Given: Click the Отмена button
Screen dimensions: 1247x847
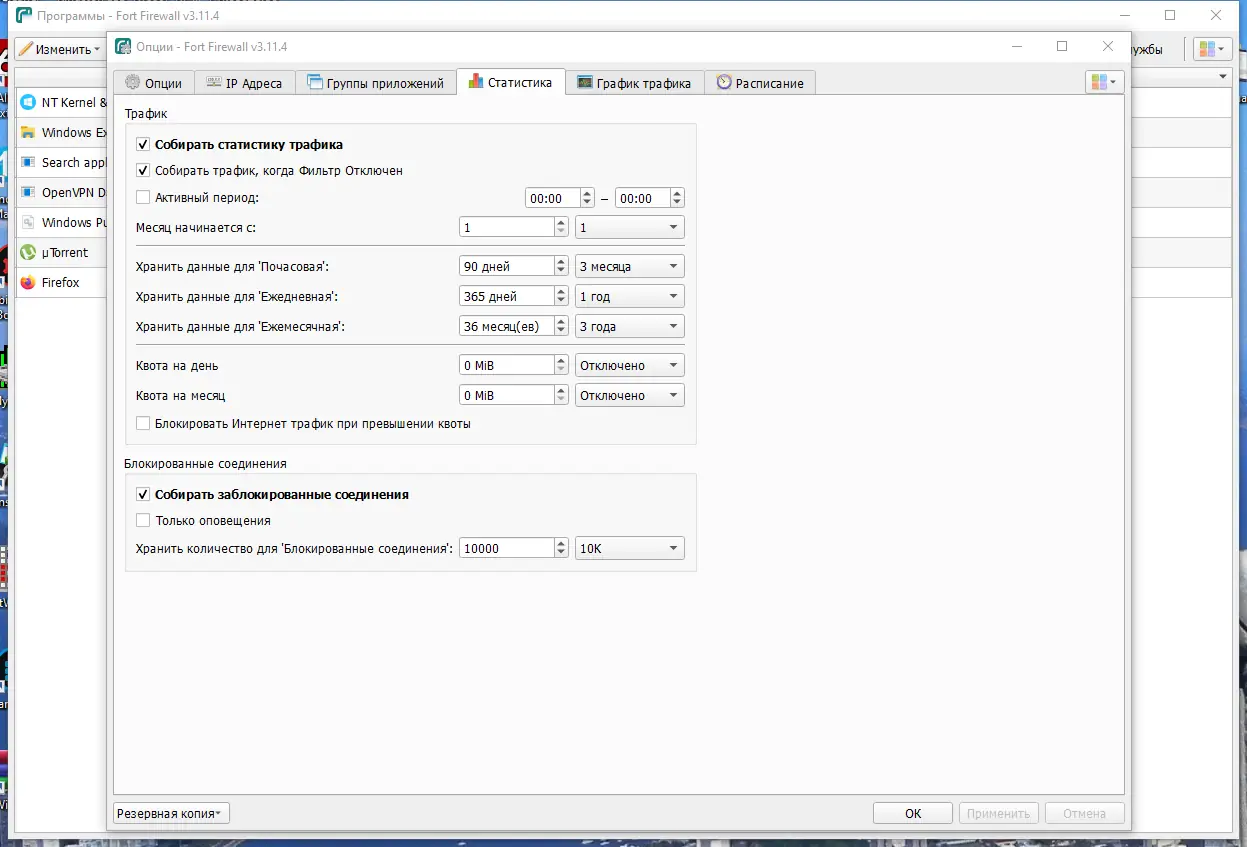Looking at the screenshot, I should coord(1084,814).
